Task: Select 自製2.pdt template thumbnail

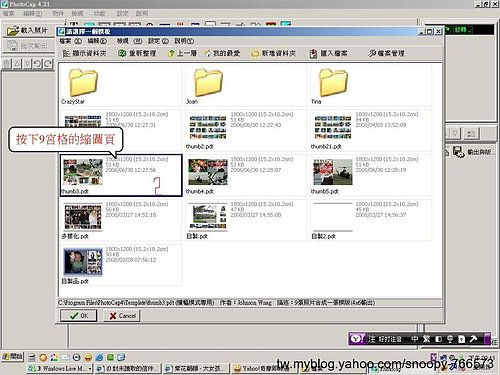Action: [x=333, y=217]
